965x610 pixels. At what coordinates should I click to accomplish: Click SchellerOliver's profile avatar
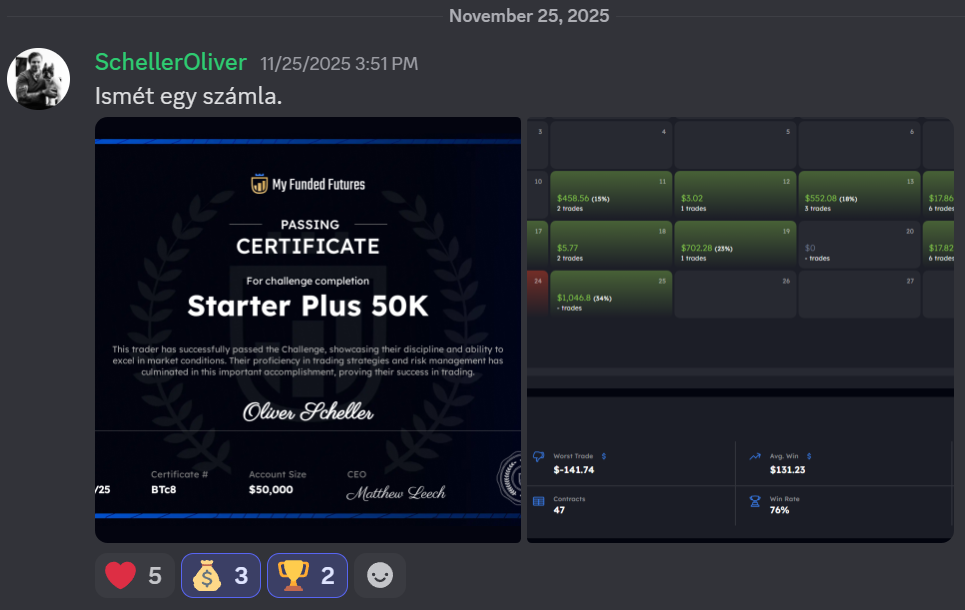[x=38, y=79]
